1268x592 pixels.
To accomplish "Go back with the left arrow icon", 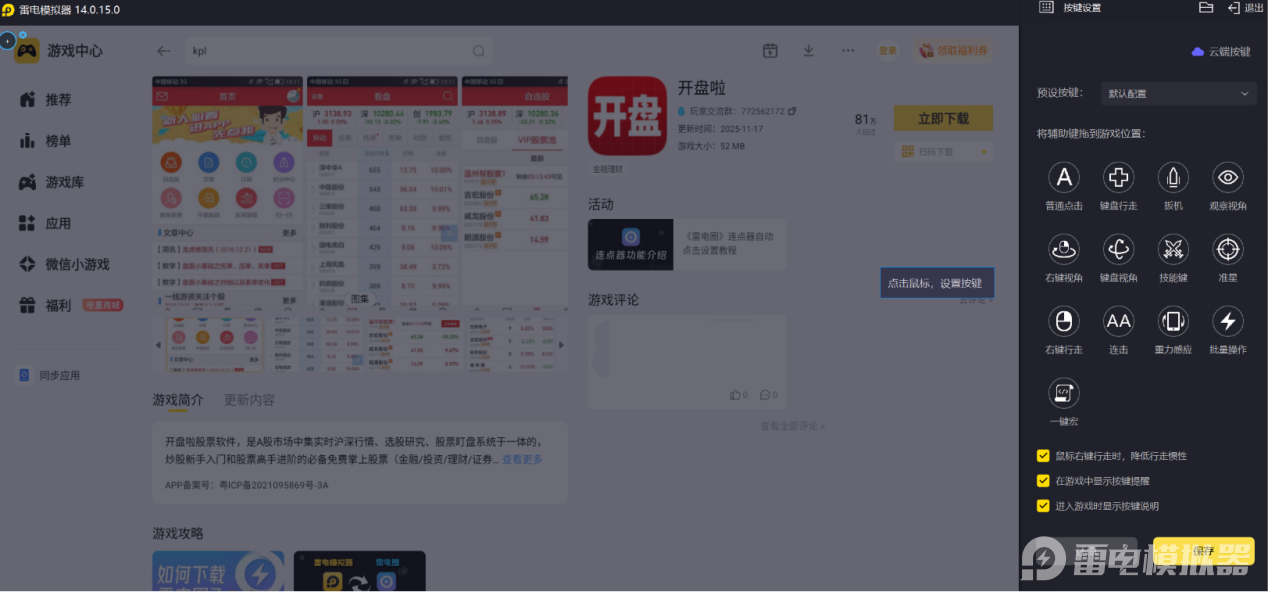I will pyautogui.click(x=164, y=51).
